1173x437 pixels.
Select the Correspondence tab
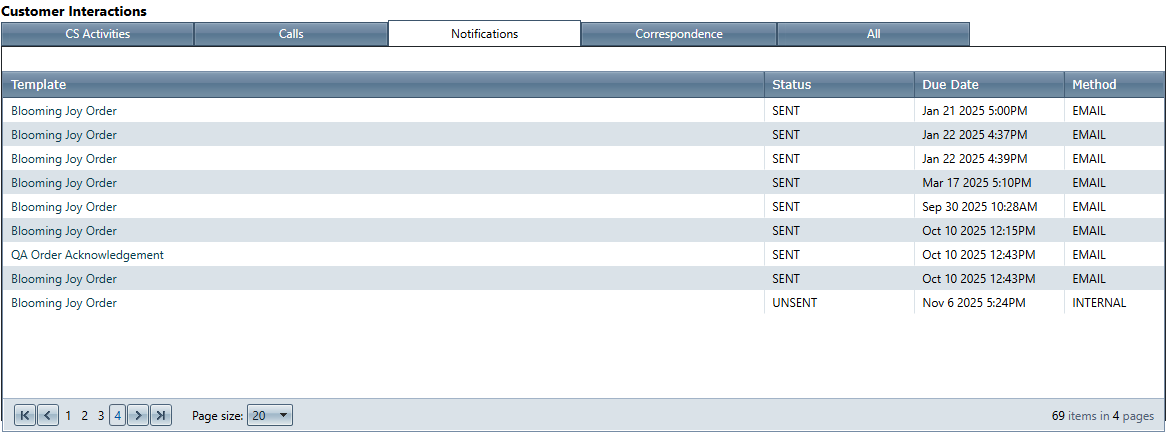pyautogui.click(x=678, y=34)
